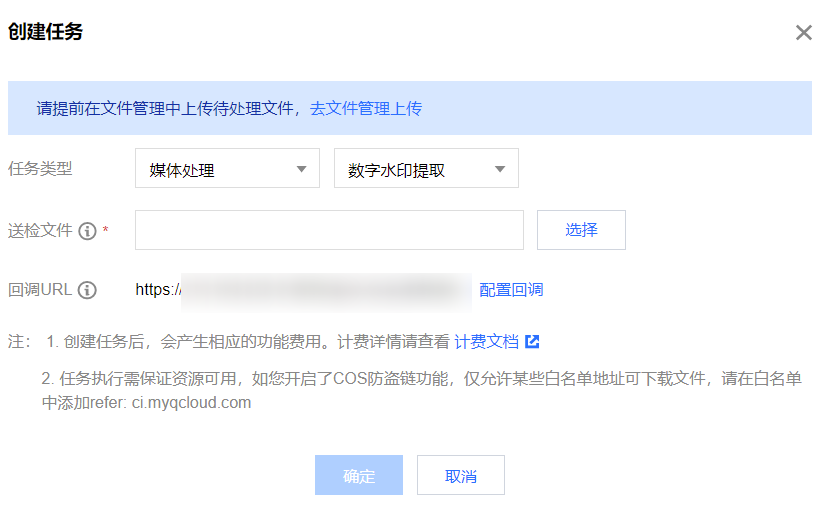This screenshot has width=830, height=511.
Task: Click the 创建任务 dialog title
Action: pos(45,32)
